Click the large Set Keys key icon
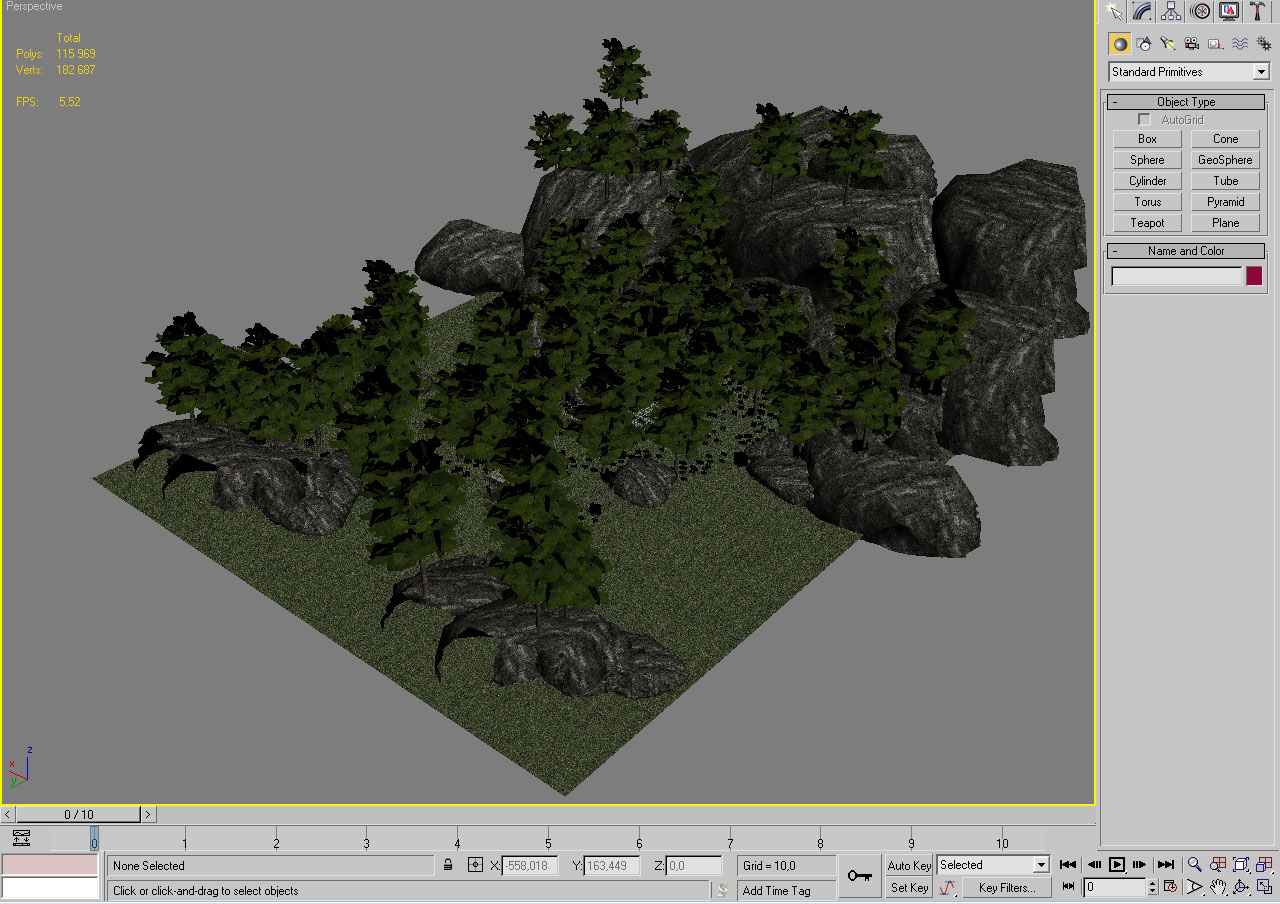The image size is (1280, 904). 859,876
